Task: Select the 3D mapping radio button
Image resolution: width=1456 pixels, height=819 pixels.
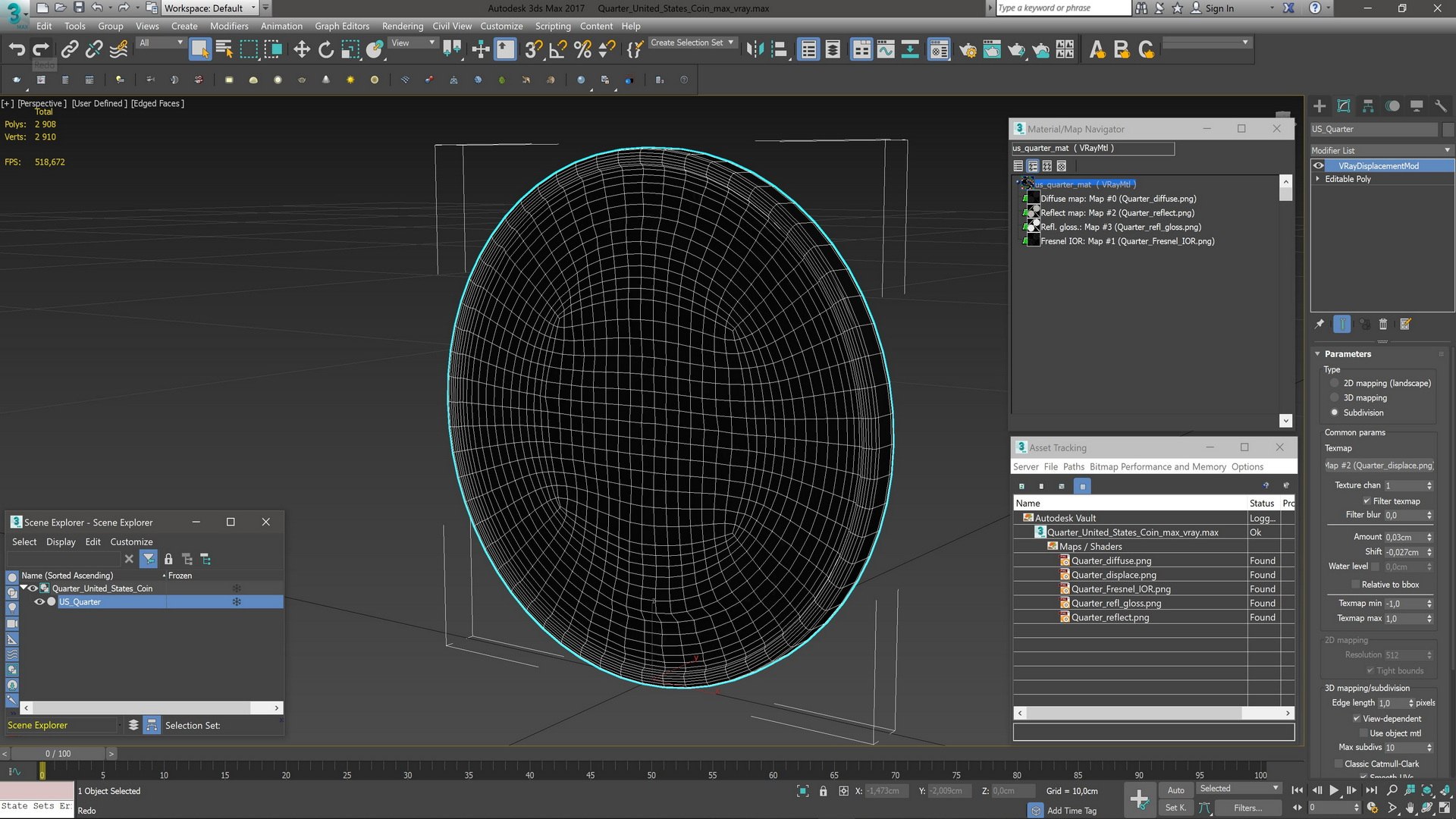Action: coord(1335,397)
